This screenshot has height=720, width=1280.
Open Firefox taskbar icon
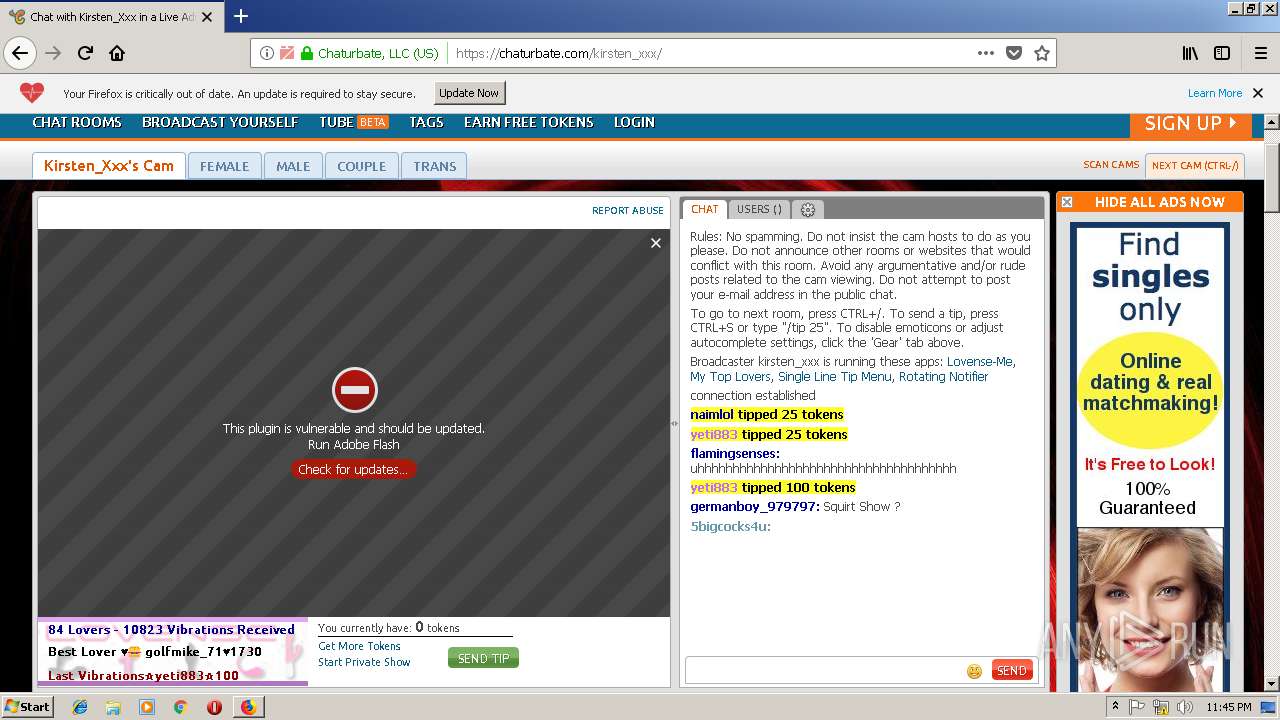coord(248,707)
